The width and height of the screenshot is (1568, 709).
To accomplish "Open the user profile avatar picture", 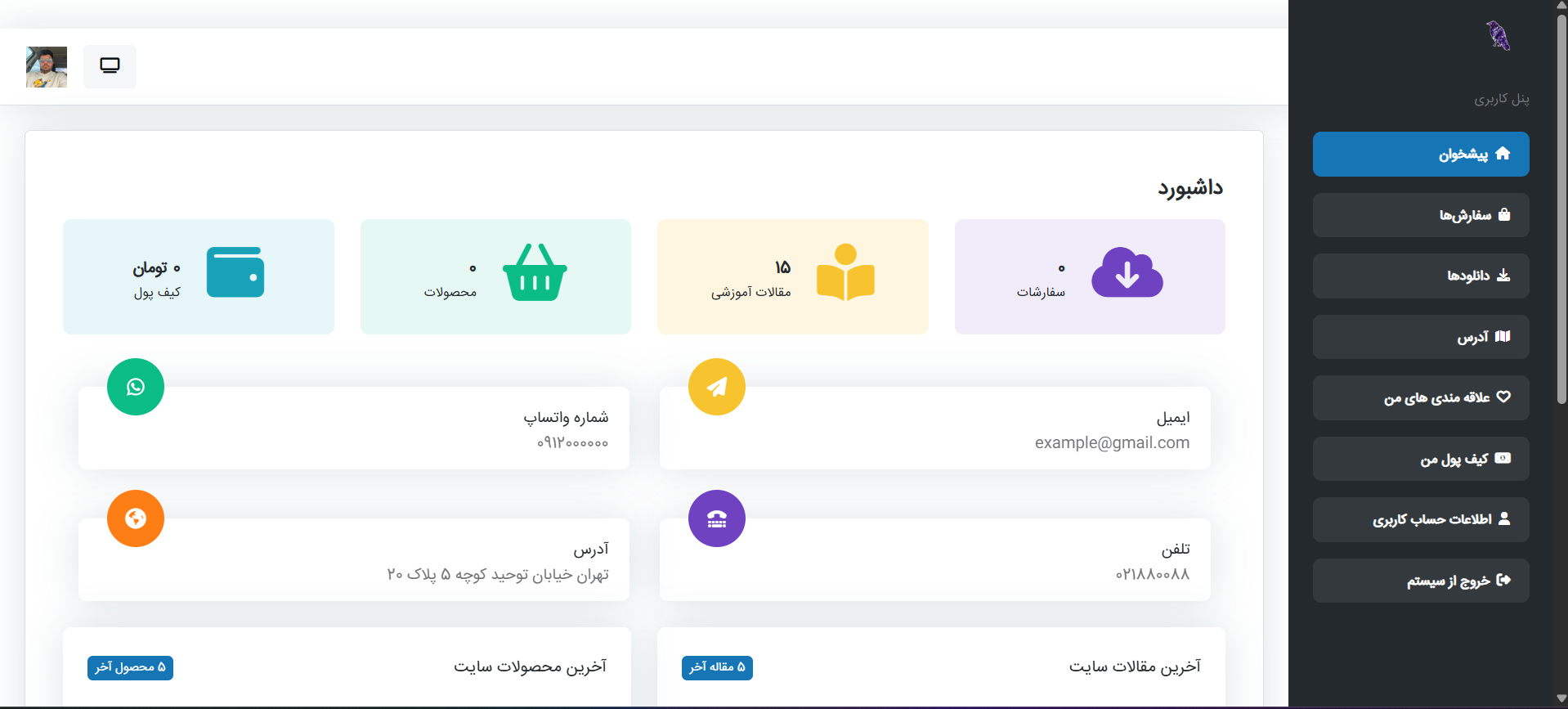I will pyautogui.click(x=47, y=67).
